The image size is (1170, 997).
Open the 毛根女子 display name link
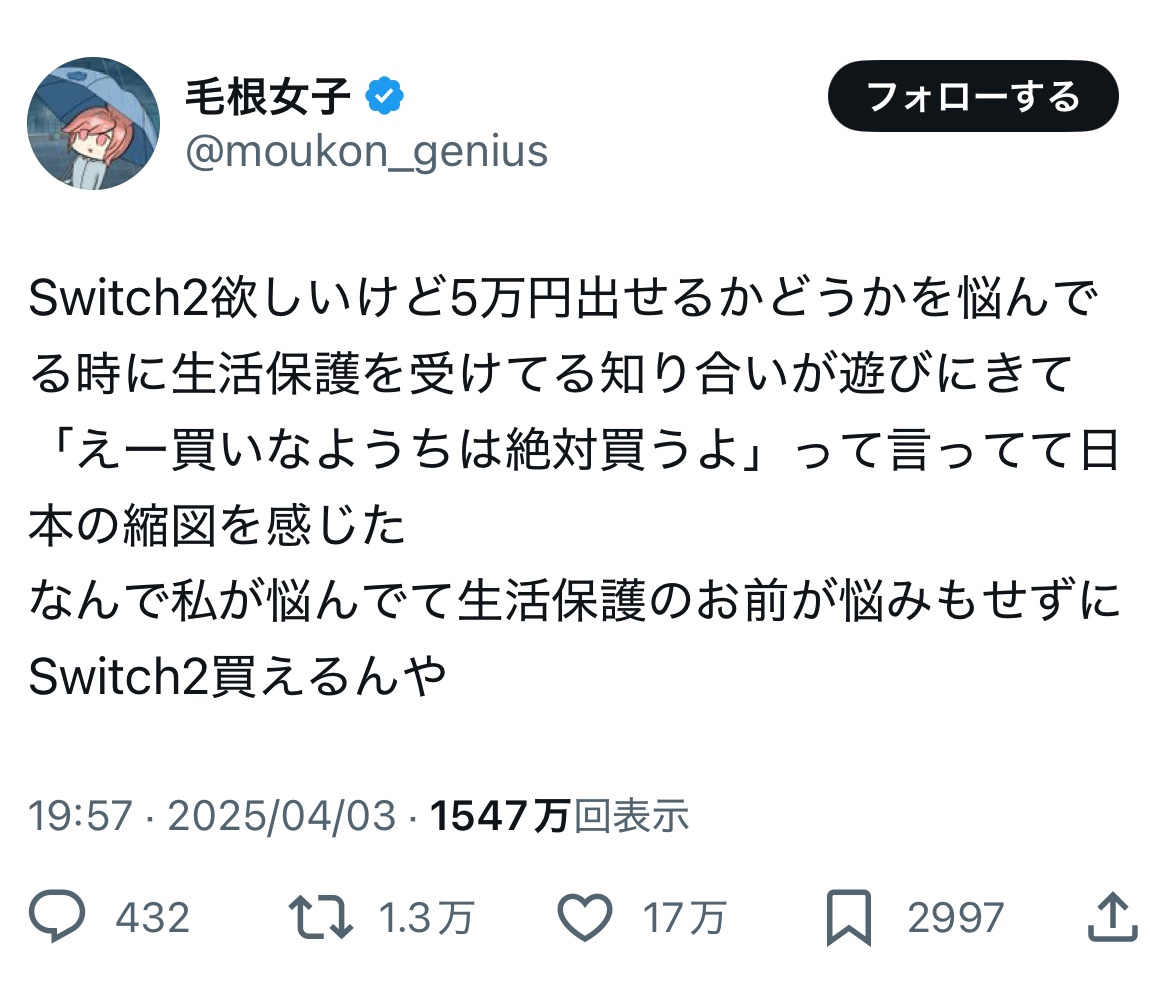coord(267,96)
